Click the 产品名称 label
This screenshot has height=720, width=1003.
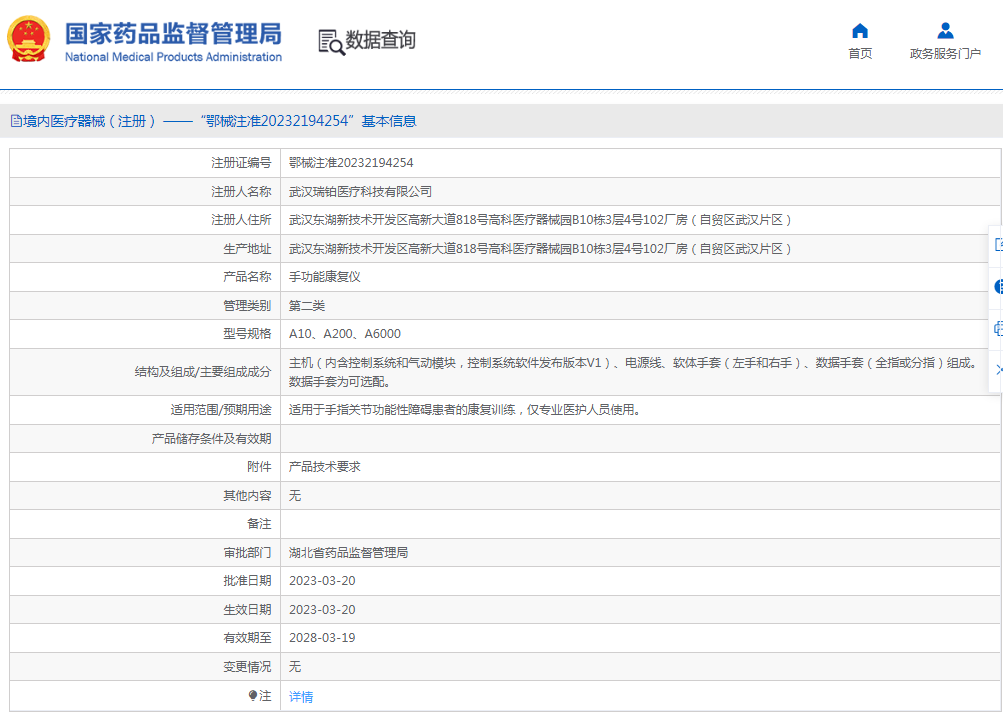tap(247, 277)
